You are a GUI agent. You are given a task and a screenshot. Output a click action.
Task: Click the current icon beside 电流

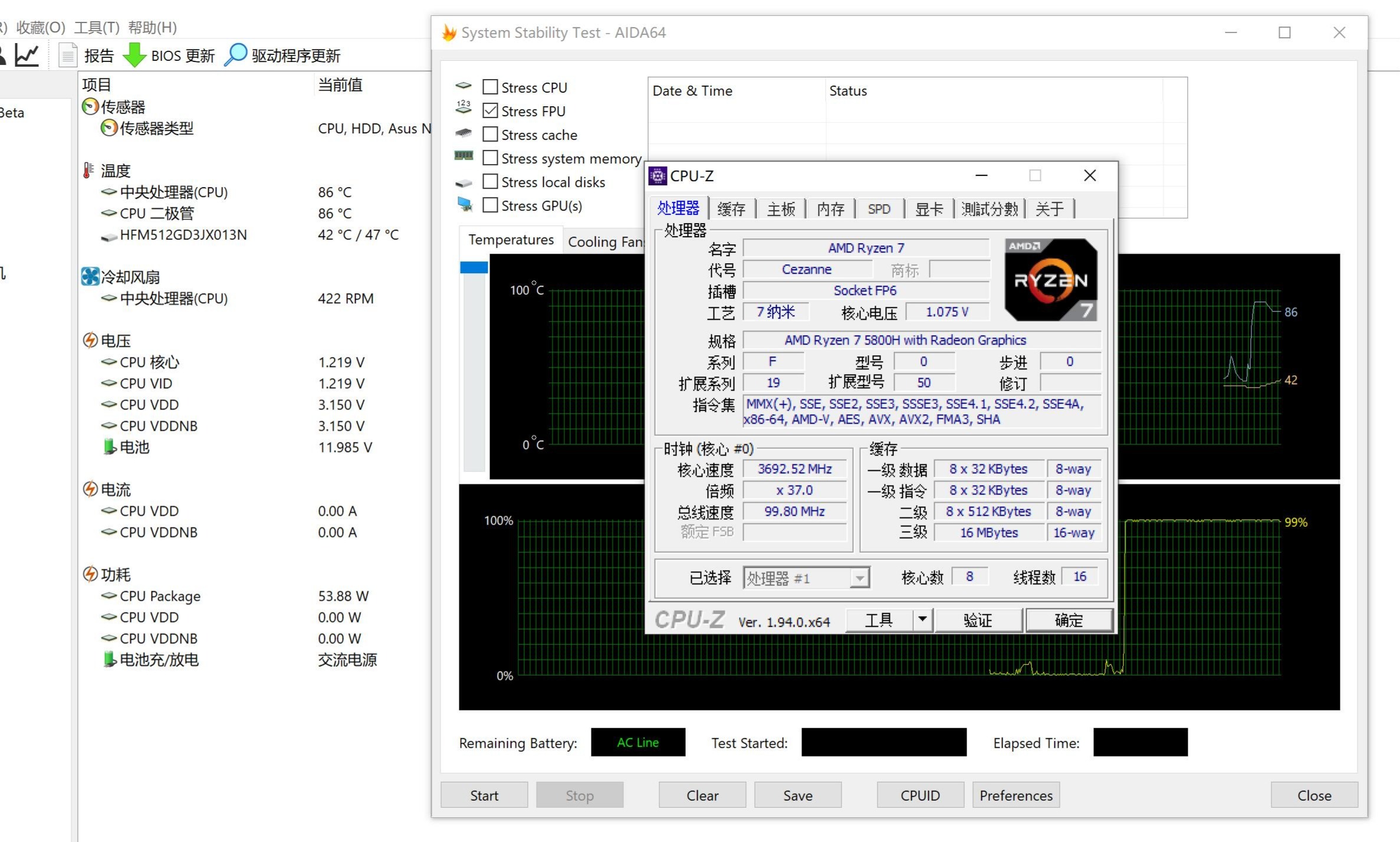(90, 489)
